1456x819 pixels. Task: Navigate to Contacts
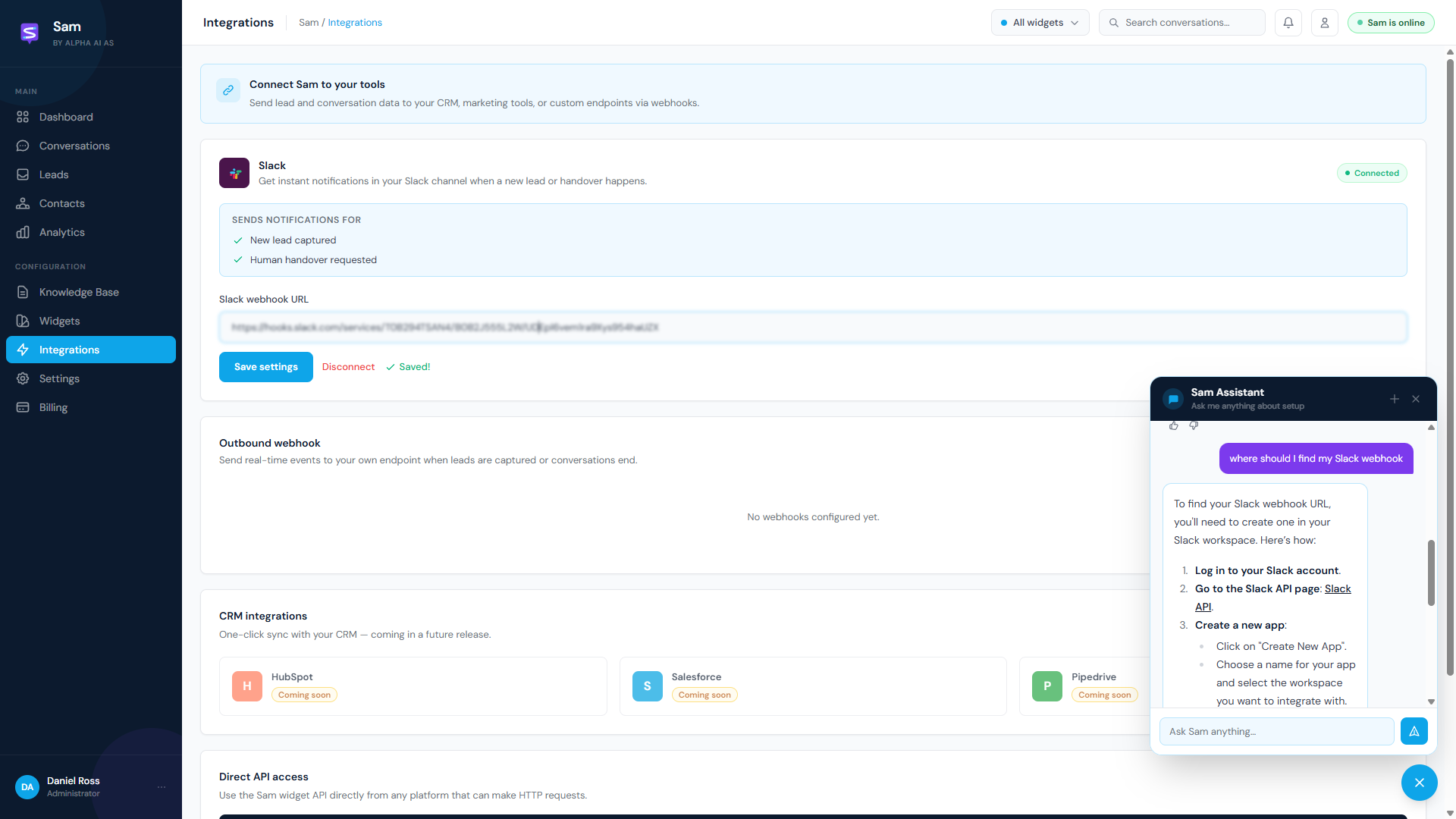[x=91, y=203]
